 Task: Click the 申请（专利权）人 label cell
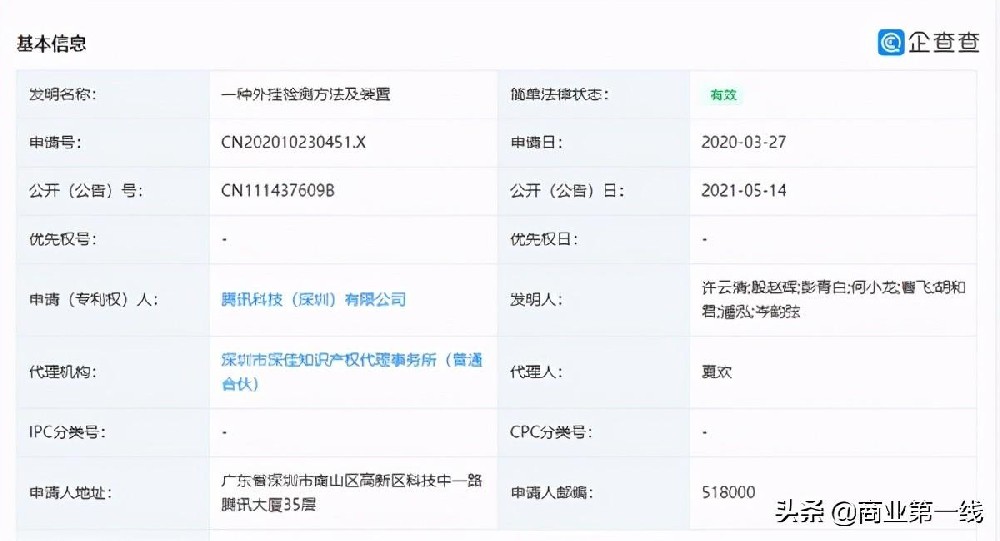[x=113, y=299]
